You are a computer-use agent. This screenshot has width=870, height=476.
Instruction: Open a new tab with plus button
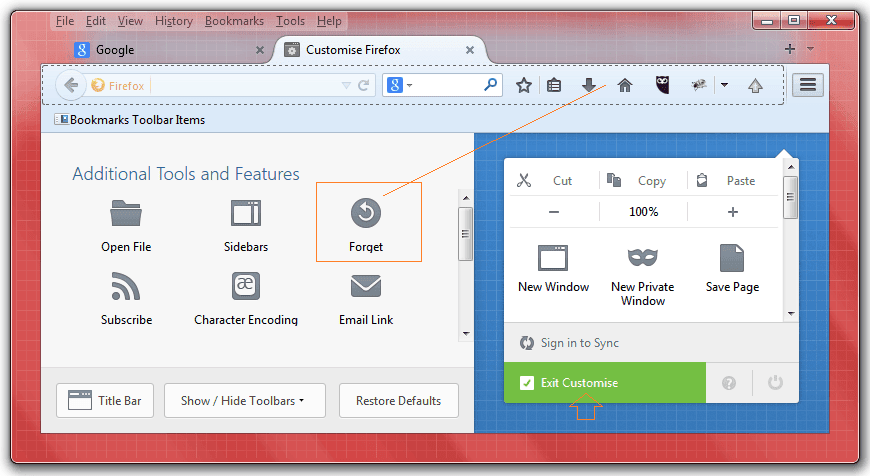pos(790,49)
